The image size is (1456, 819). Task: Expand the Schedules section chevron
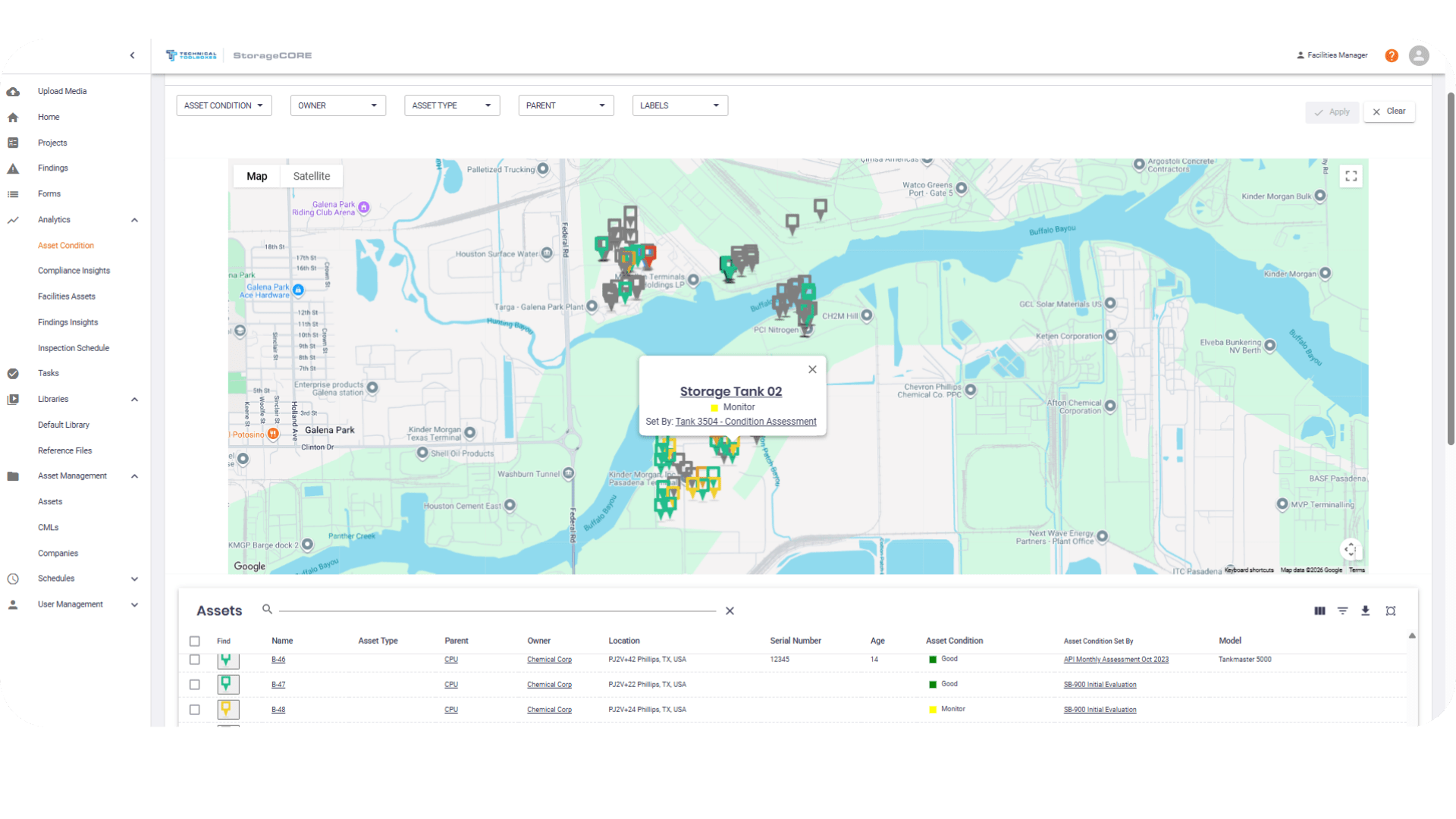click(x=135, y=579)
